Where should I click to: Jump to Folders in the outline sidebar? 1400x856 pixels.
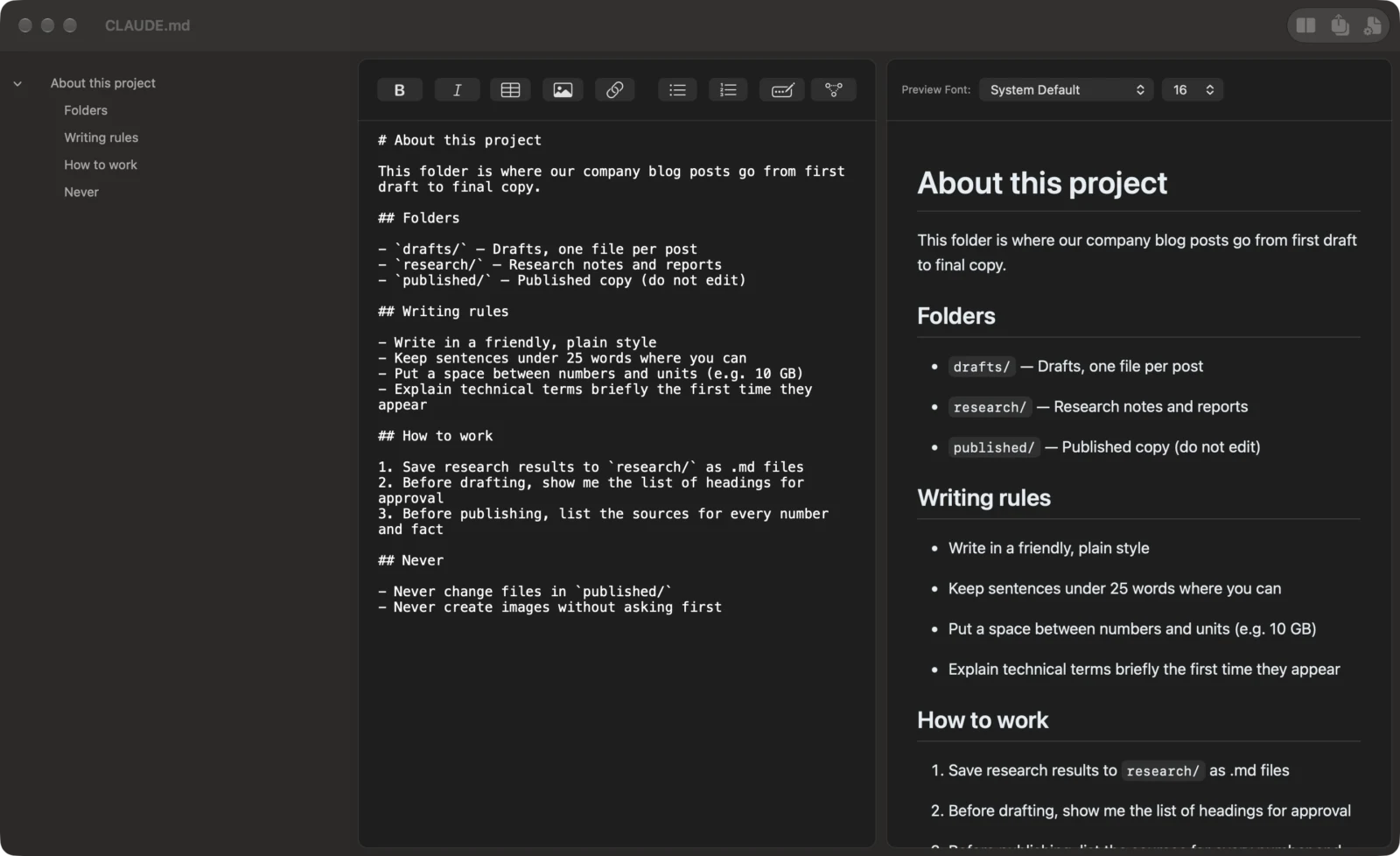click(86, 110)
